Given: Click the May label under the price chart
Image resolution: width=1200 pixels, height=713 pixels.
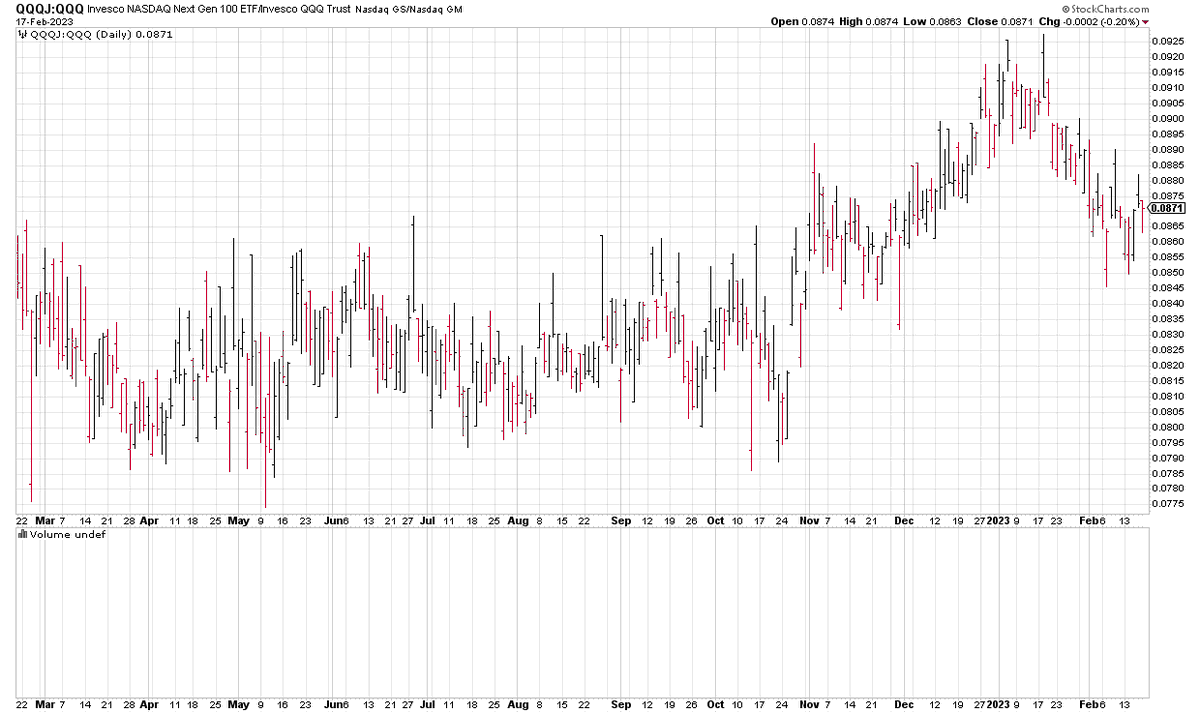Looking at the screenshot, I should point(239,521).
